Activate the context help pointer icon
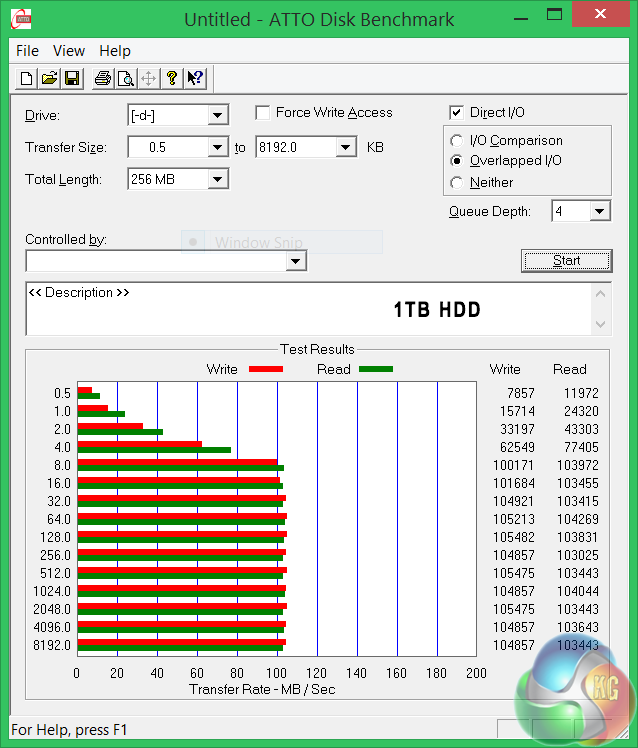This screenshot has height=748, width=638. 195,79
